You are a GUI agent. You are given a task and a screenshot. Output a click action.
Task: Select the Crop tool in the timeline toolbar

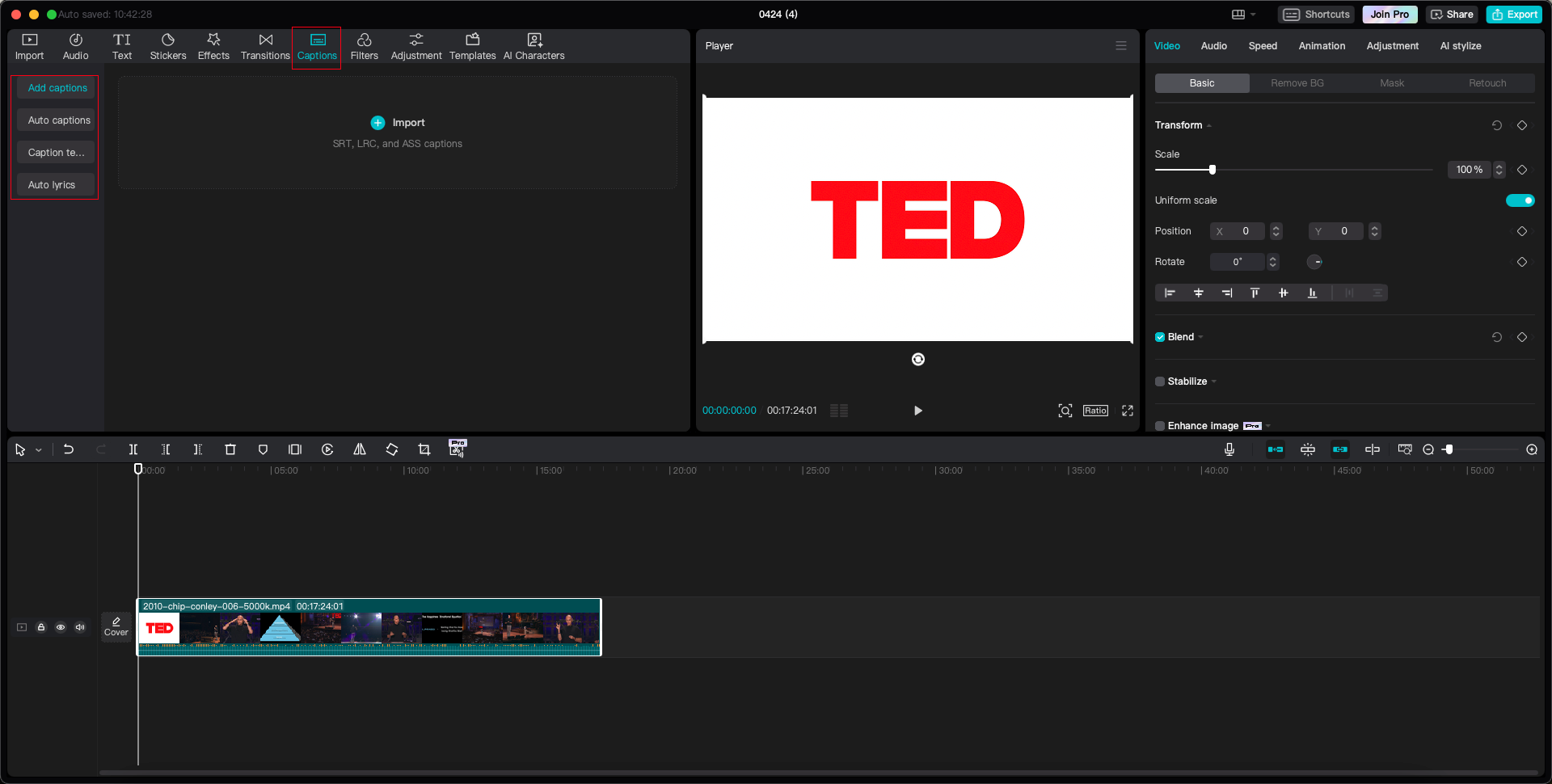pyautogui.click(x=424, y=449)
